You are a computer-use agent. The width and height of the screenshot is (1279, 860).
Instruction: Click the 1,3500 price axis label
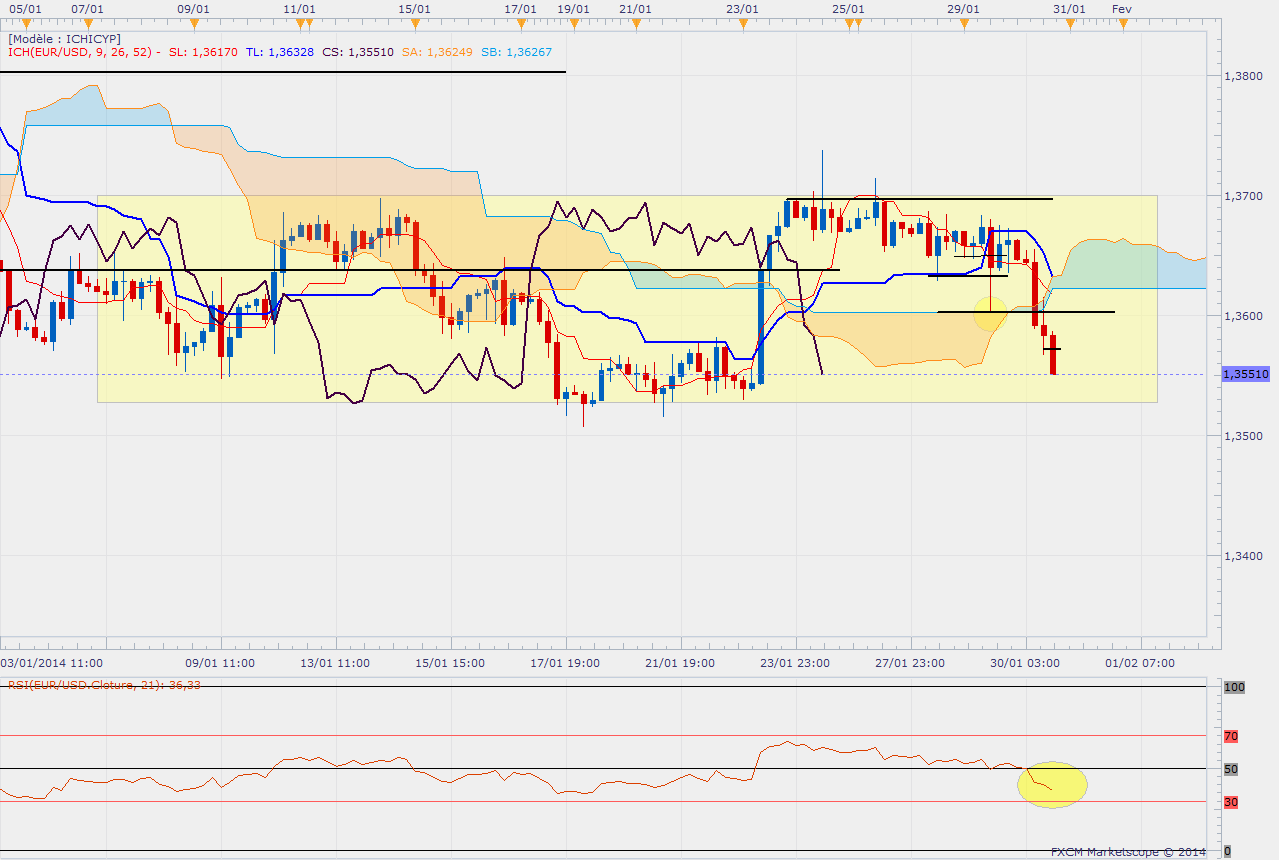point(1242,436)
